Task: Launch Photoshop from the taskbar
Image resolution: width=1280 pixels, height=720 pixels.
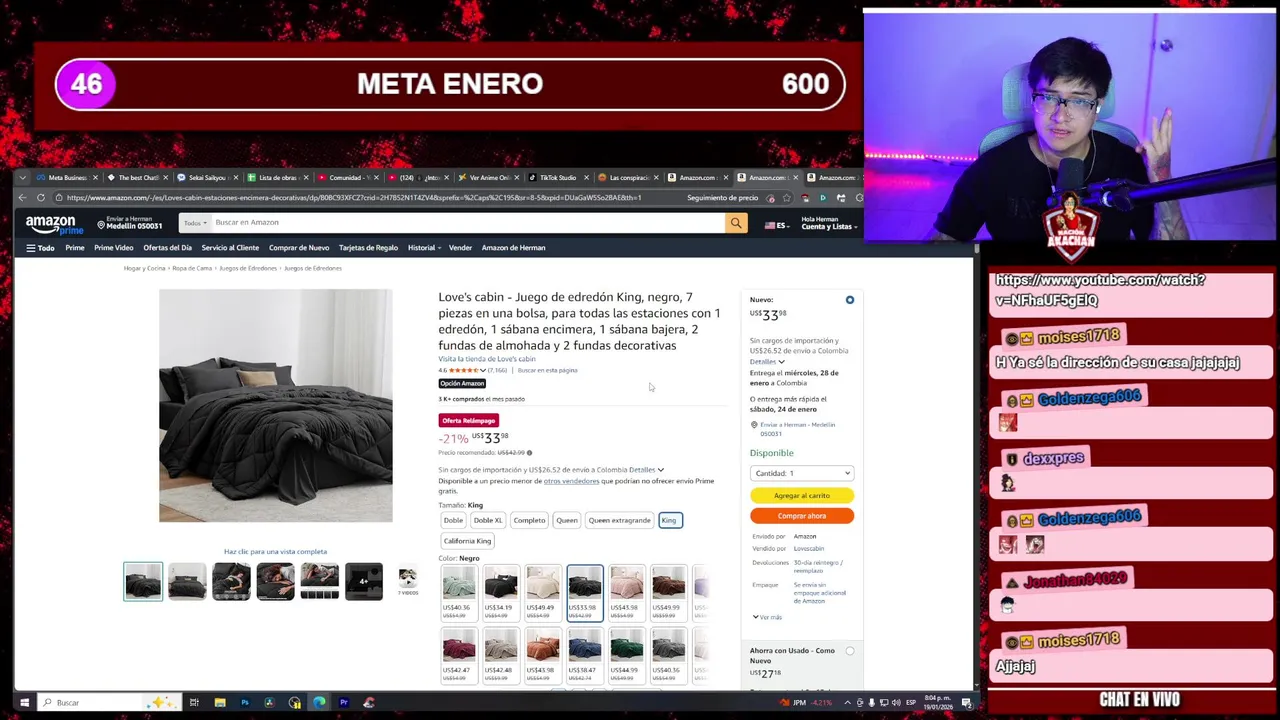Action: pos(244,702)
